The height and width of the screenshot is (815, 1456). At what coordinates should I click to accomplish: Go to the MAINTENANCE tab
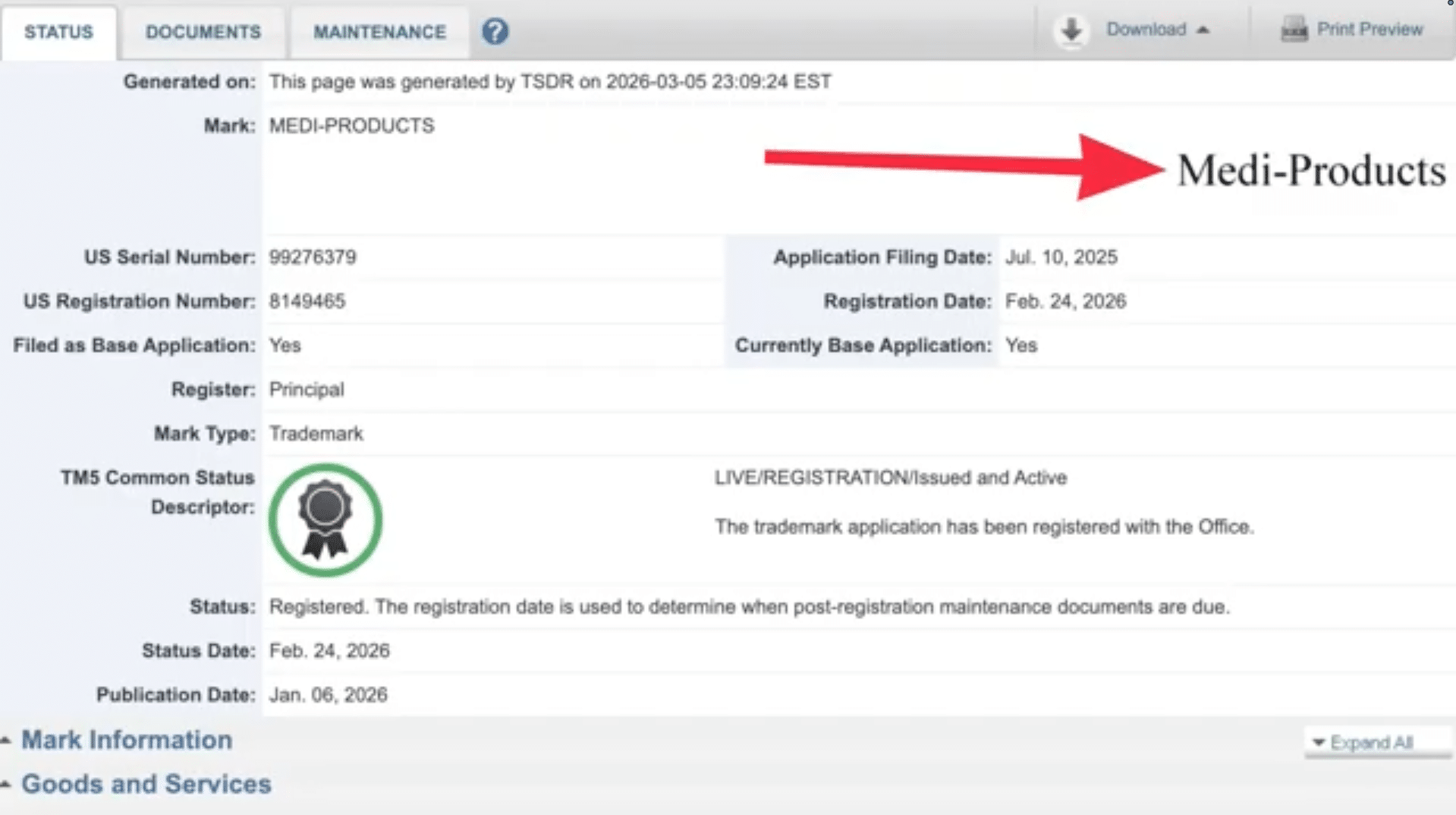click(379, 33)
